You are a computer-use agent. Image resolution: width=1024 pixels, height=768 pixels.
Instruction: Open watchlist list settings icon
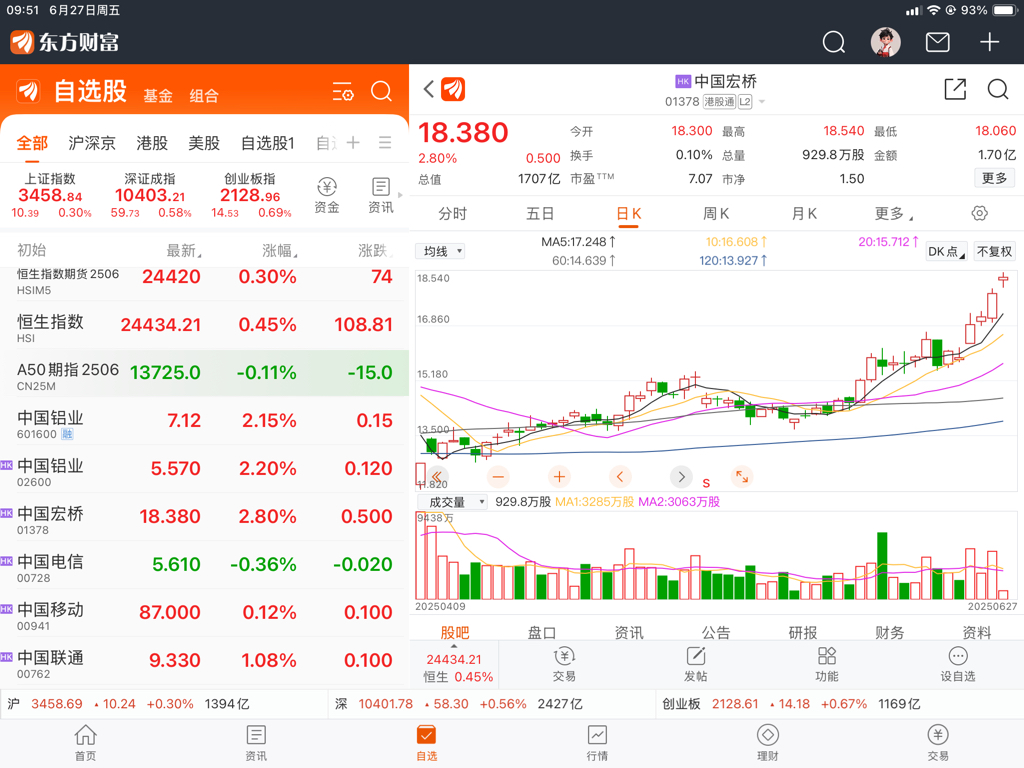coord(342,91)
